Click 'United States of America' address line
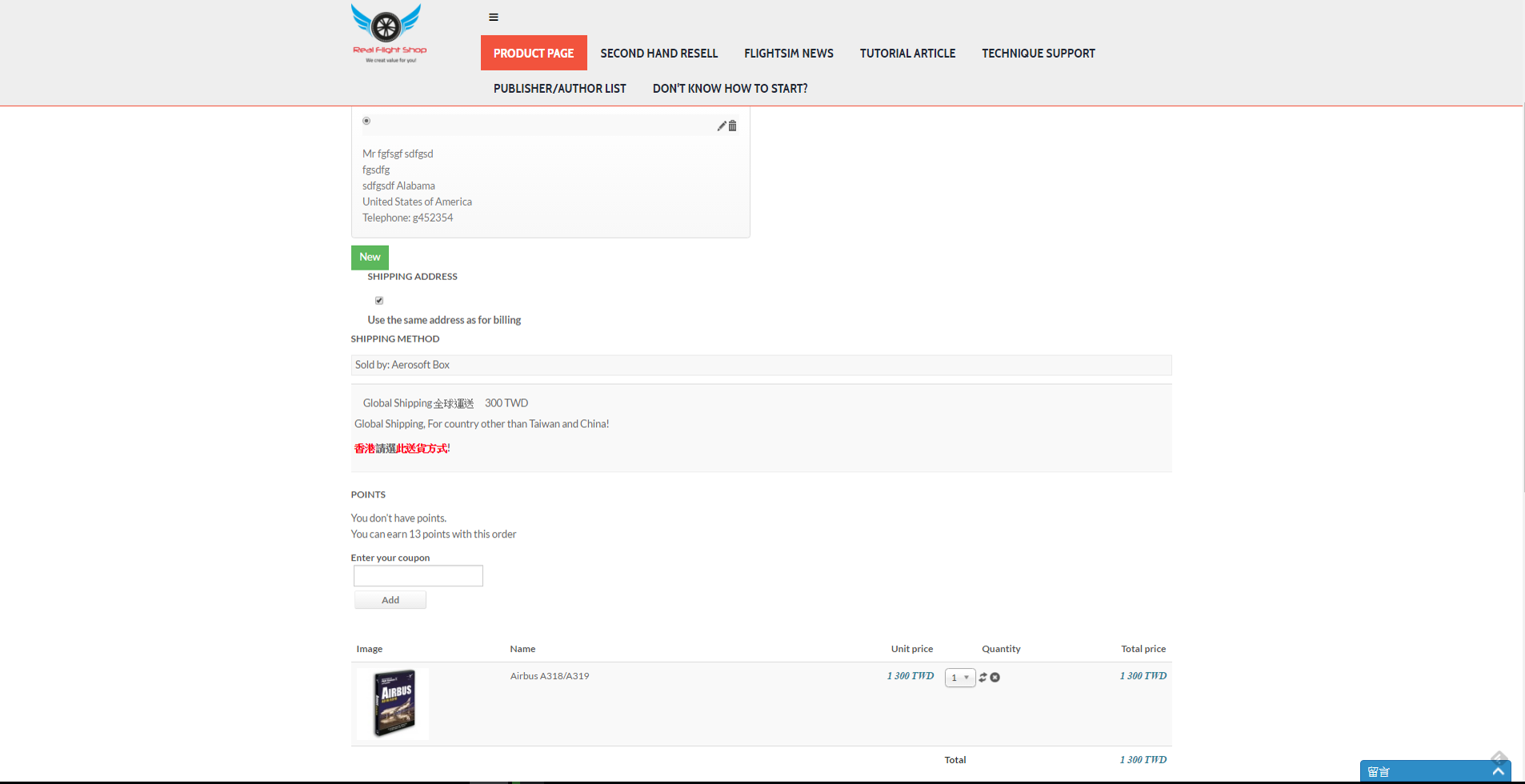1525x784 pixels. pos(417,202)
